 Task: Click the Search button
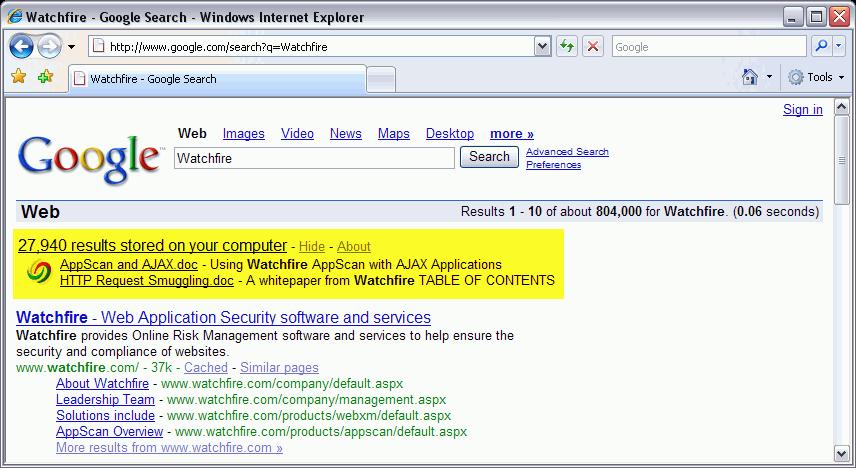coord(489,157)
